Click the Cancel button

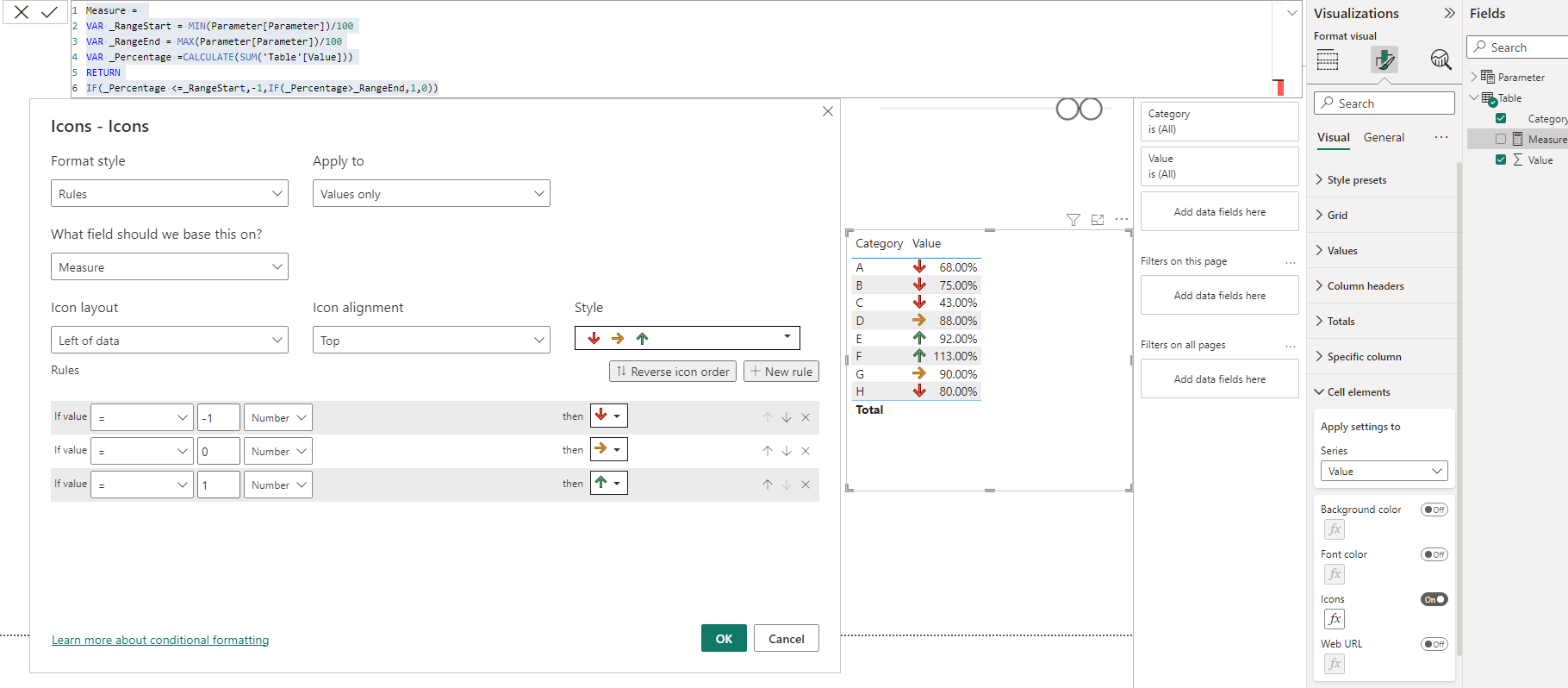click(787, 639)
